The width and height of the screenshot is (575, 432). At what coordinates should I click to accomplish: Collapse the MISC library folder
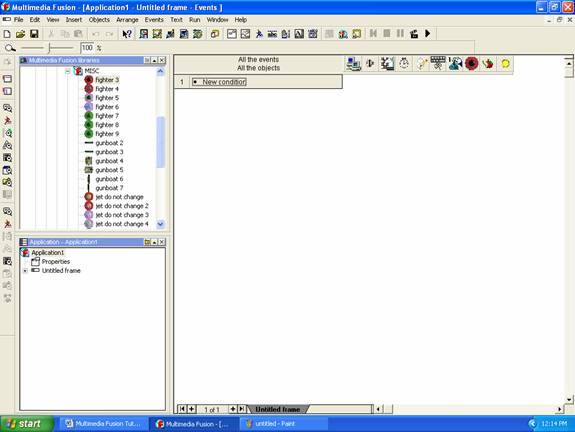coord(68,71)
